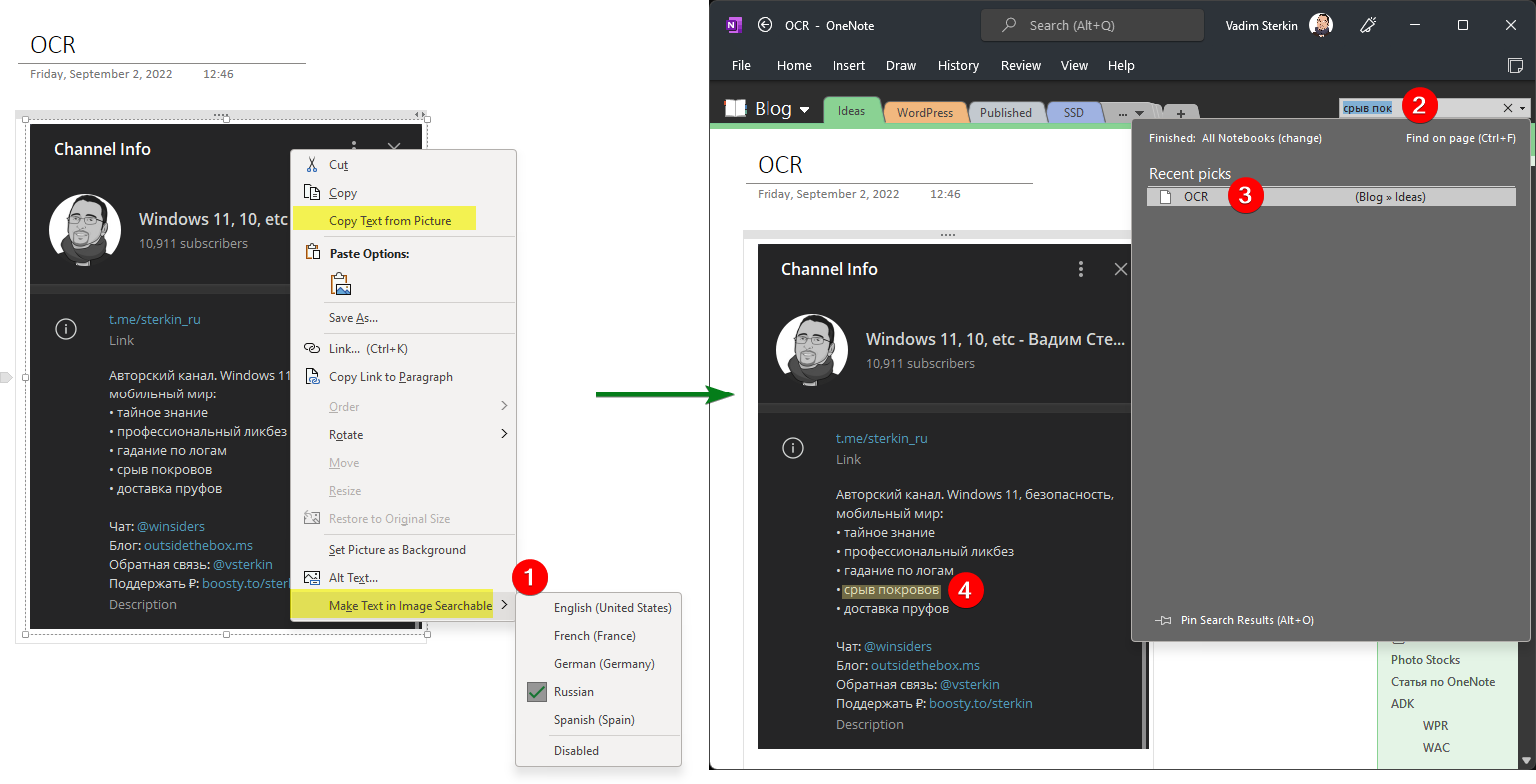Choose Cut from the context menu
Screen dimensions: 1536x784
click(x=403, y=165)
